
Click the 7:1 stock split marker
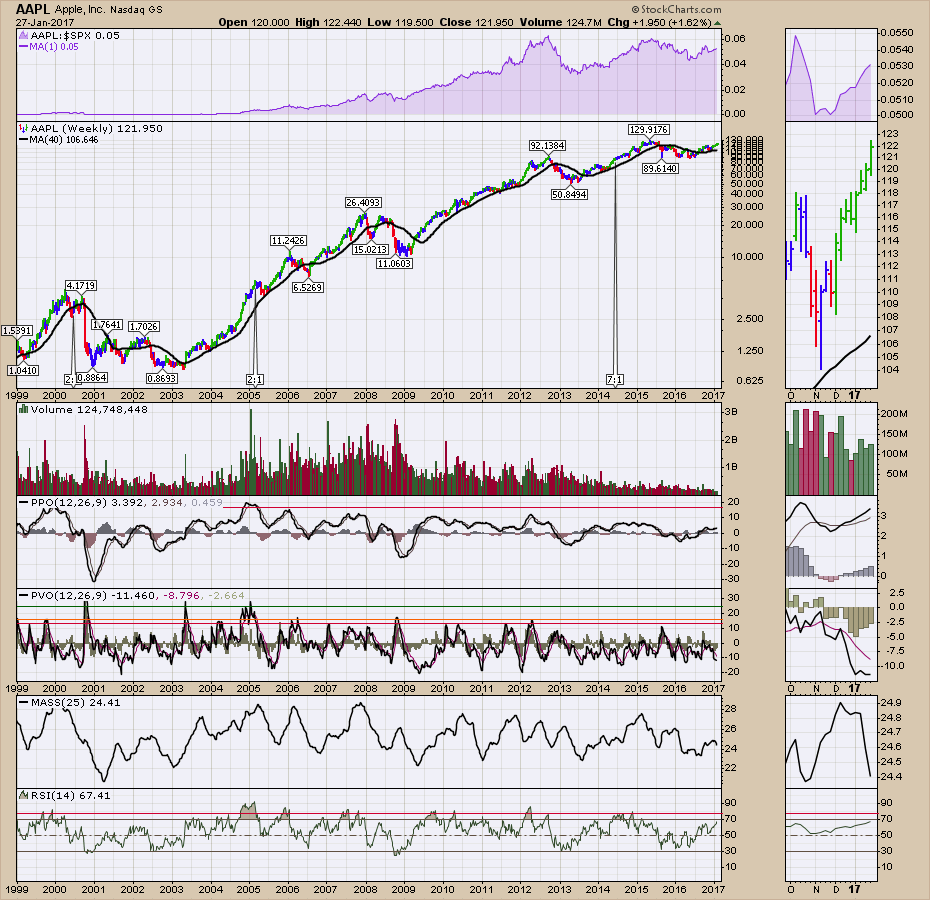615,379
